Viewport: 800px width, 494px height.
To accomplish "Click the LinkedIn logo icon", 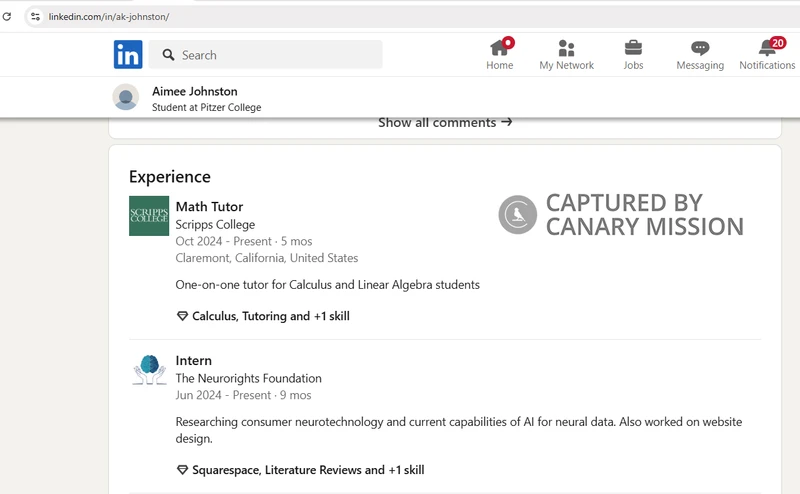I will 128,55.
